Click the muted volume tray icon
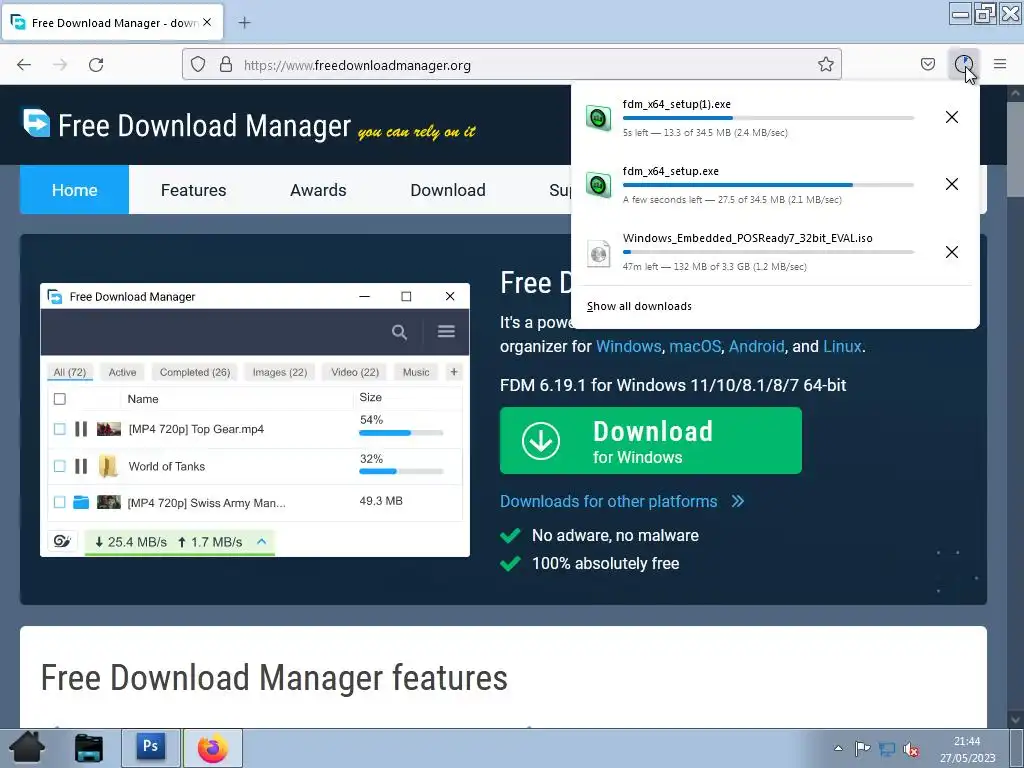This screenshot has width=1024, height=768. [911, 749]
